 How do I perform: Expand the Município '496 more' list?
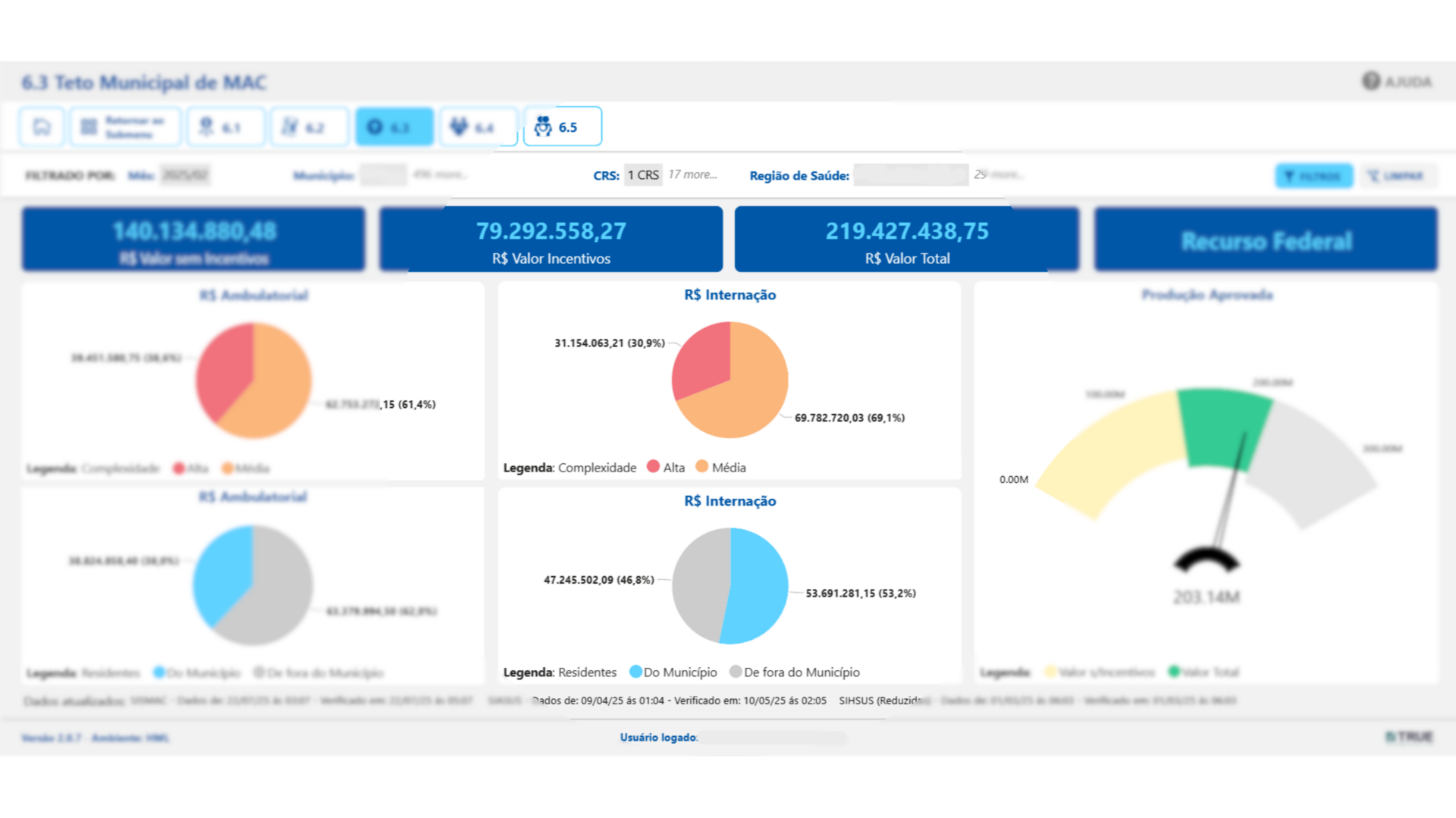440,175
